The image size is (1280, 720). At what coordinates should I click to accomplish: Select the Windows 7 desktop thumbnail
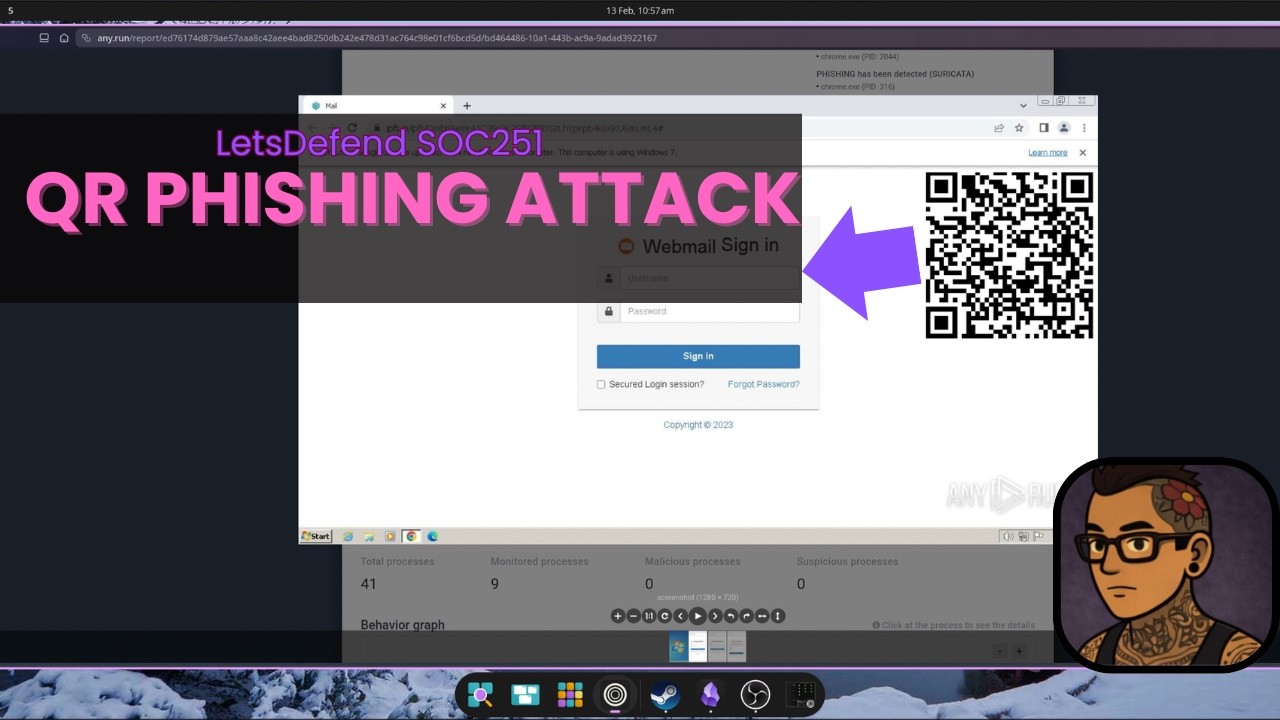tap(678, 647)
